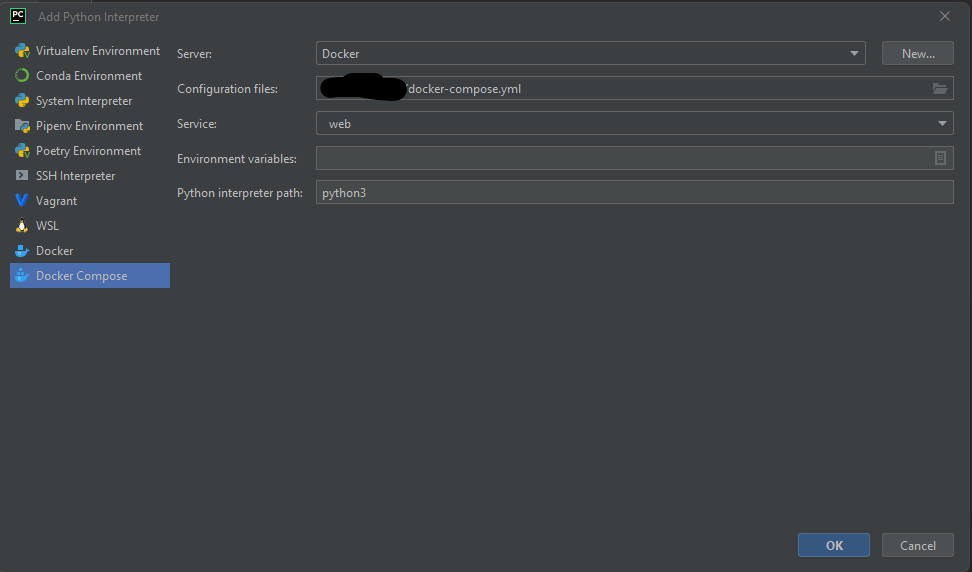Click the 'Environment variables:' label
This screenshot has height=572, width=972.
pos(237,159)
